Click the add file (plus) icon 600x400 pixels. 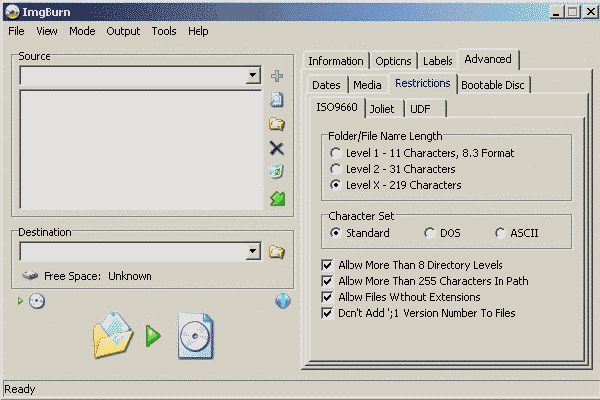tap(277, 76)
